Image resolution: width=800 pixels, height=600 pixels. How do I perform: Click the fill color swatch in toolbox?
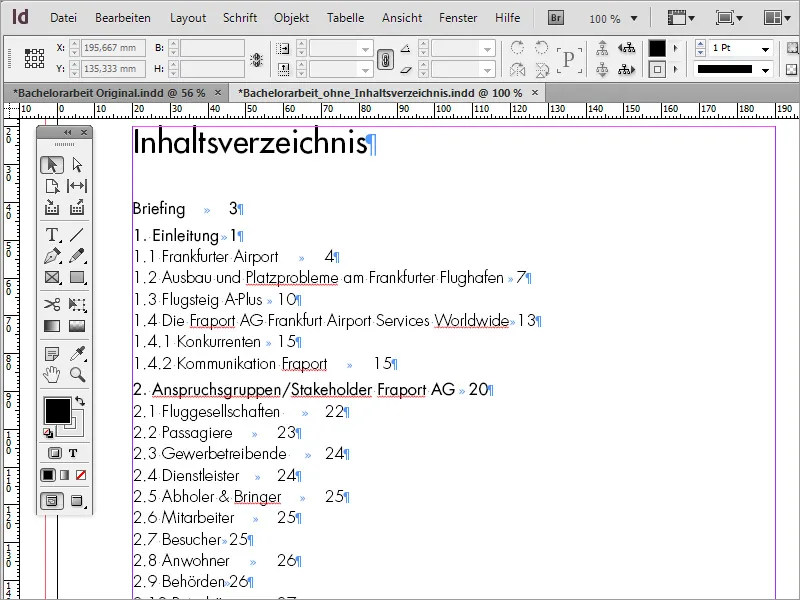tap(57, 411)
